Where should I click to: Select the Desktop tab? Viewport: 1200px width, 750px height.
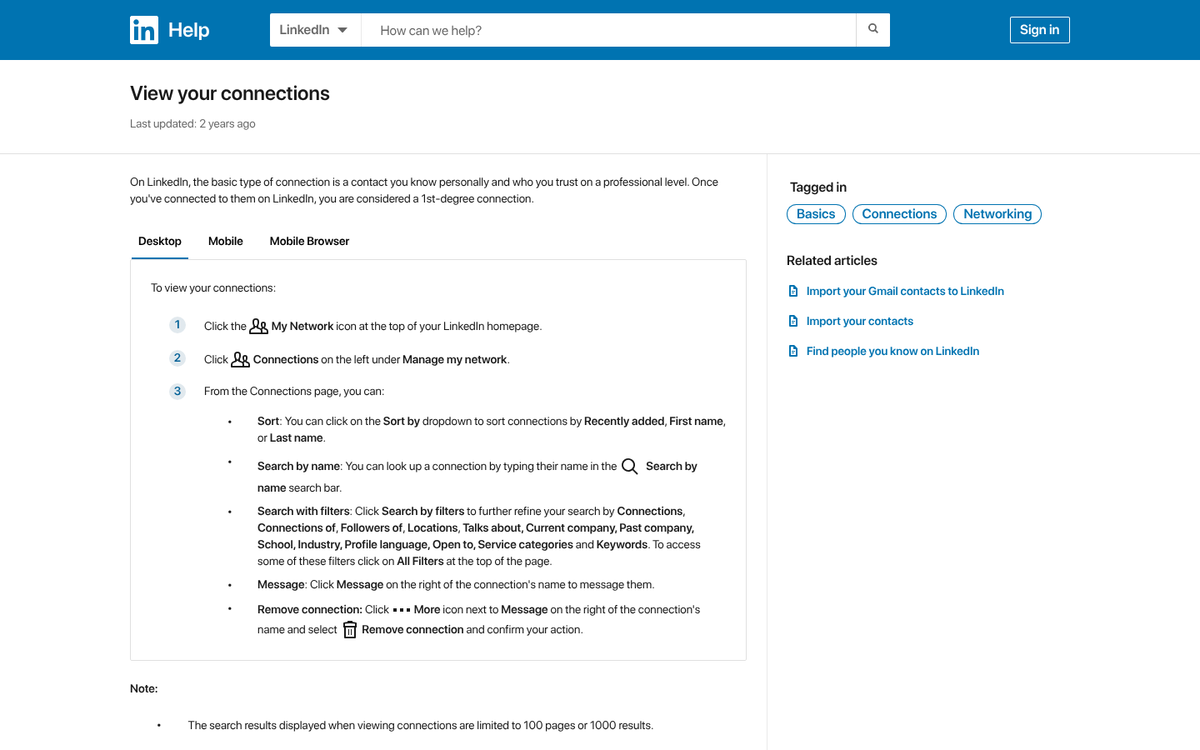(159, 241)
